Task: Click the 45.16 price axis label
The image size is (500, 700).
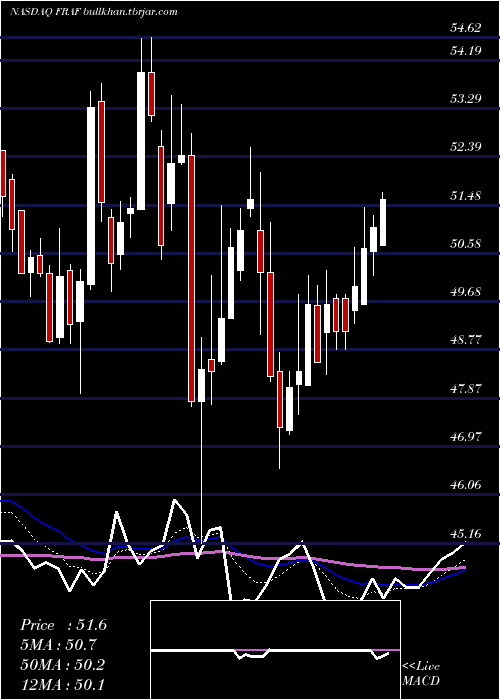Action: click(466, 533)
